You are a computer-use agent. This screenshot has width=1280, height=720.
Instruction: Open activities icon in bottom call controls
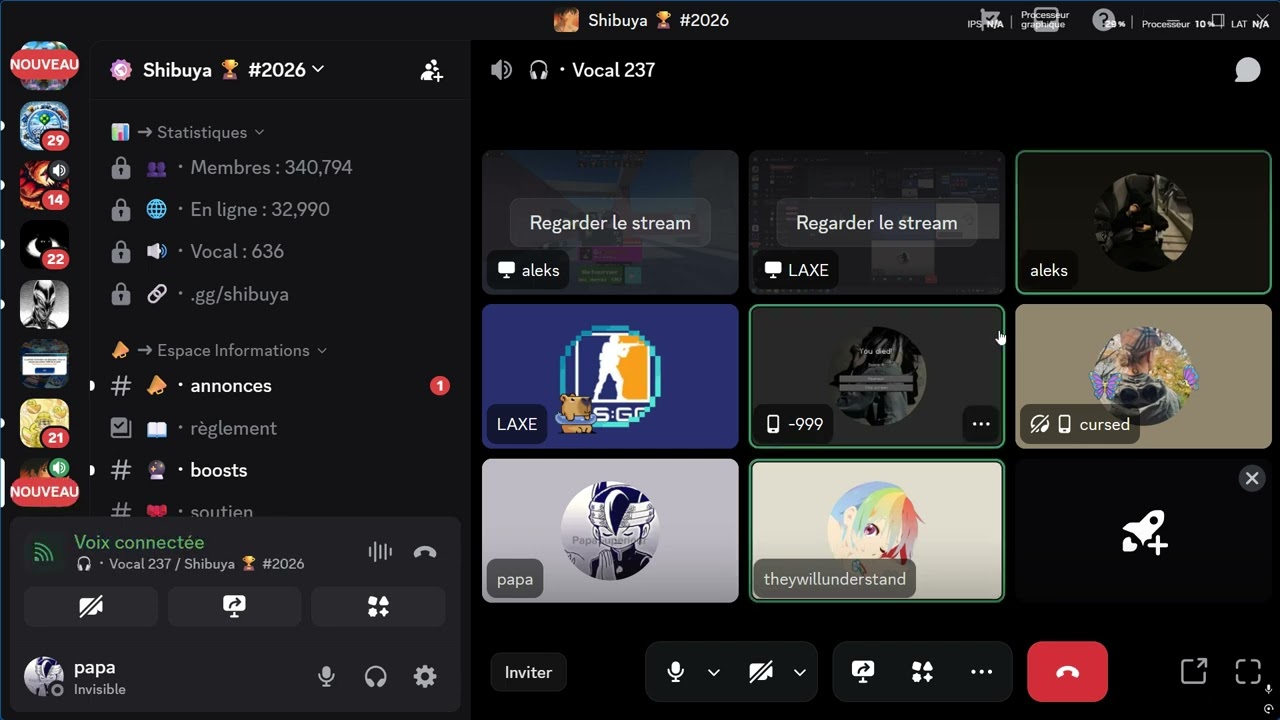click(x=922, y=672)
